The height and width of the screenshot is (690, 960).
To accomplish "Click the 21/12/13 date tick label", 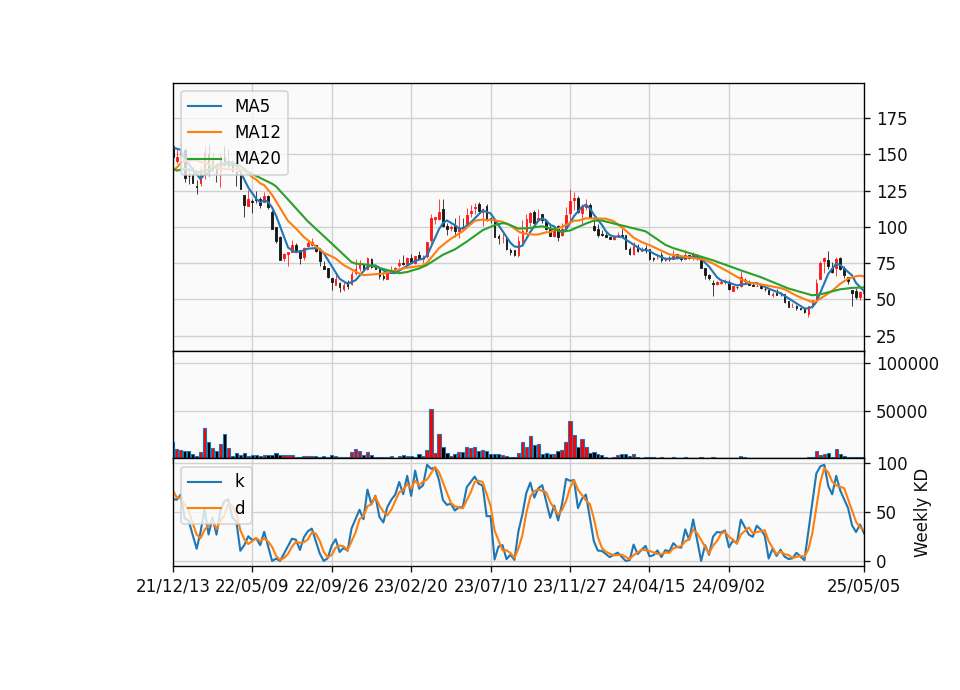I will tap(173, 586).
